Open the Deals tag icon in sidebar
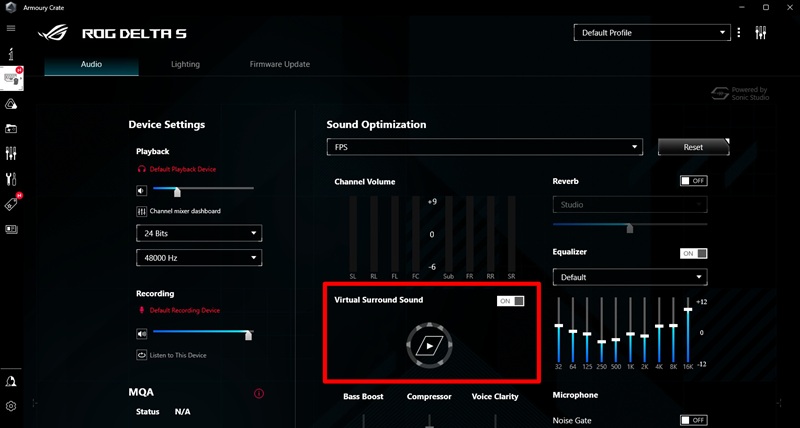The height and width of the screenshot is (428, 800). point(11,204)
